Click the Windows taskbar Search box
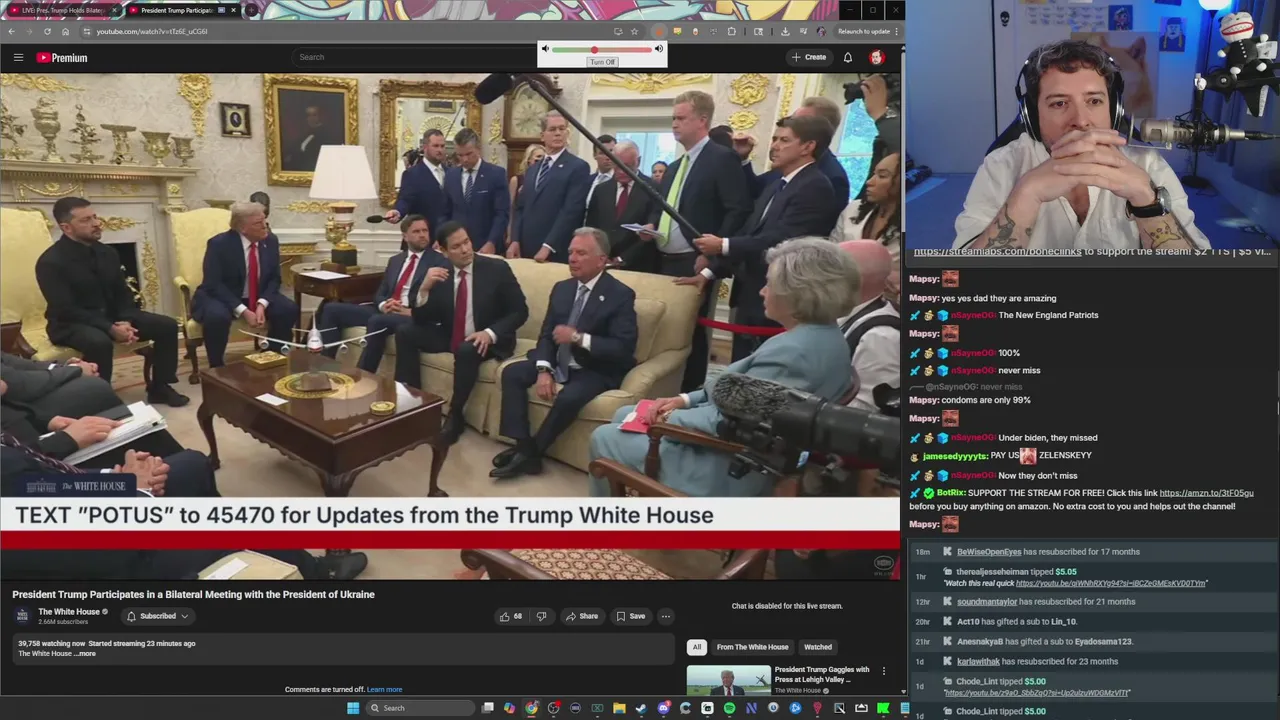 420,708
